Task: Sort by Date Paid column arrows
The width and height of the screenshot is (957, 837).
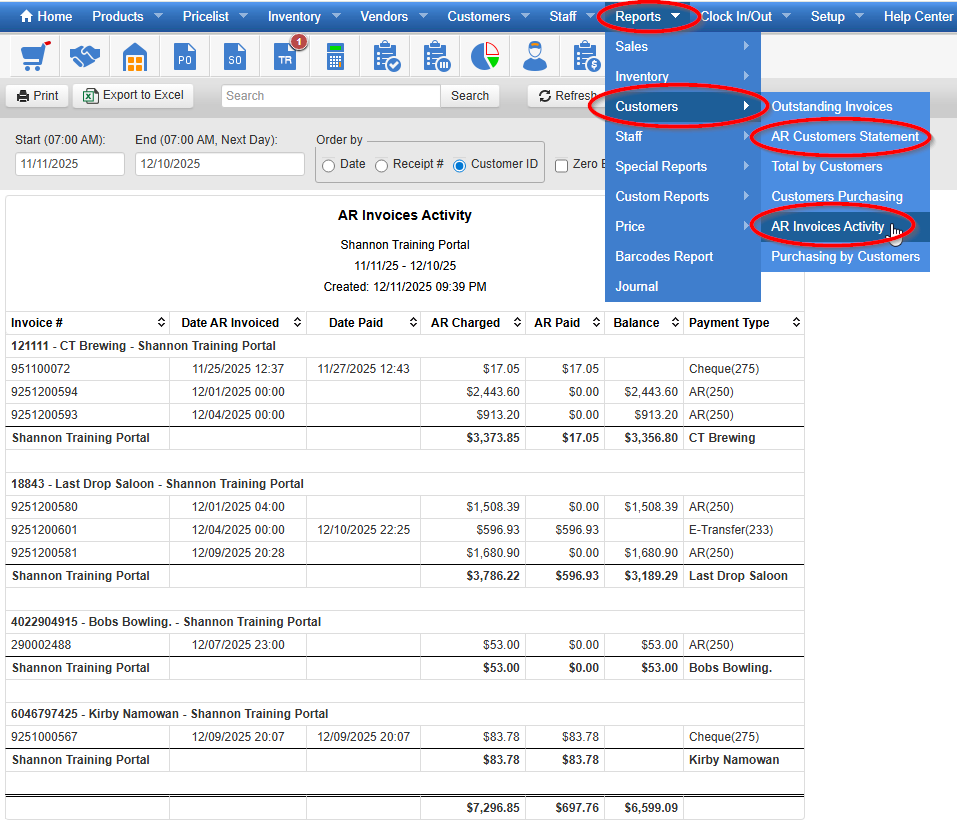Action: tap(413, 322)
